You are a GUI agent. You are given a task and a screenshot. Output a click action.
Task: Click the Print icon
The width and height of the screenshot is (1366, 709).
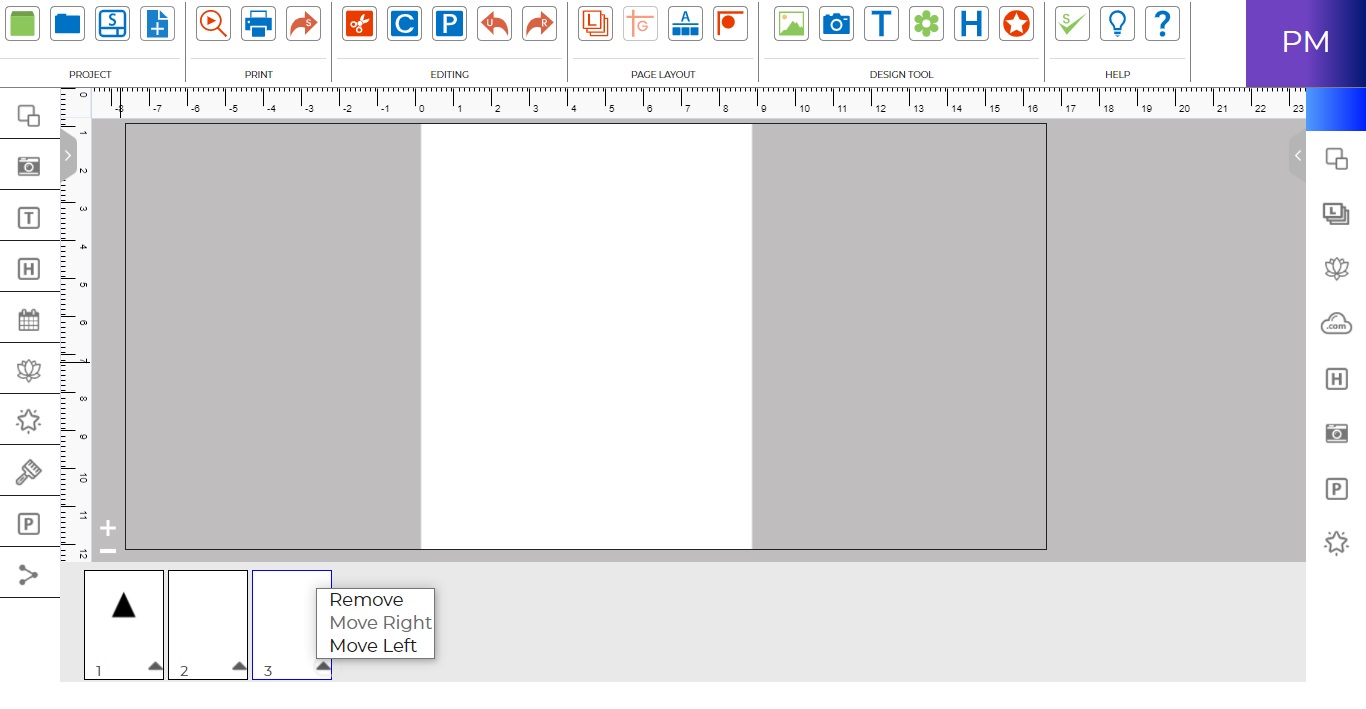pyautogui.click(x=258, y=23)
